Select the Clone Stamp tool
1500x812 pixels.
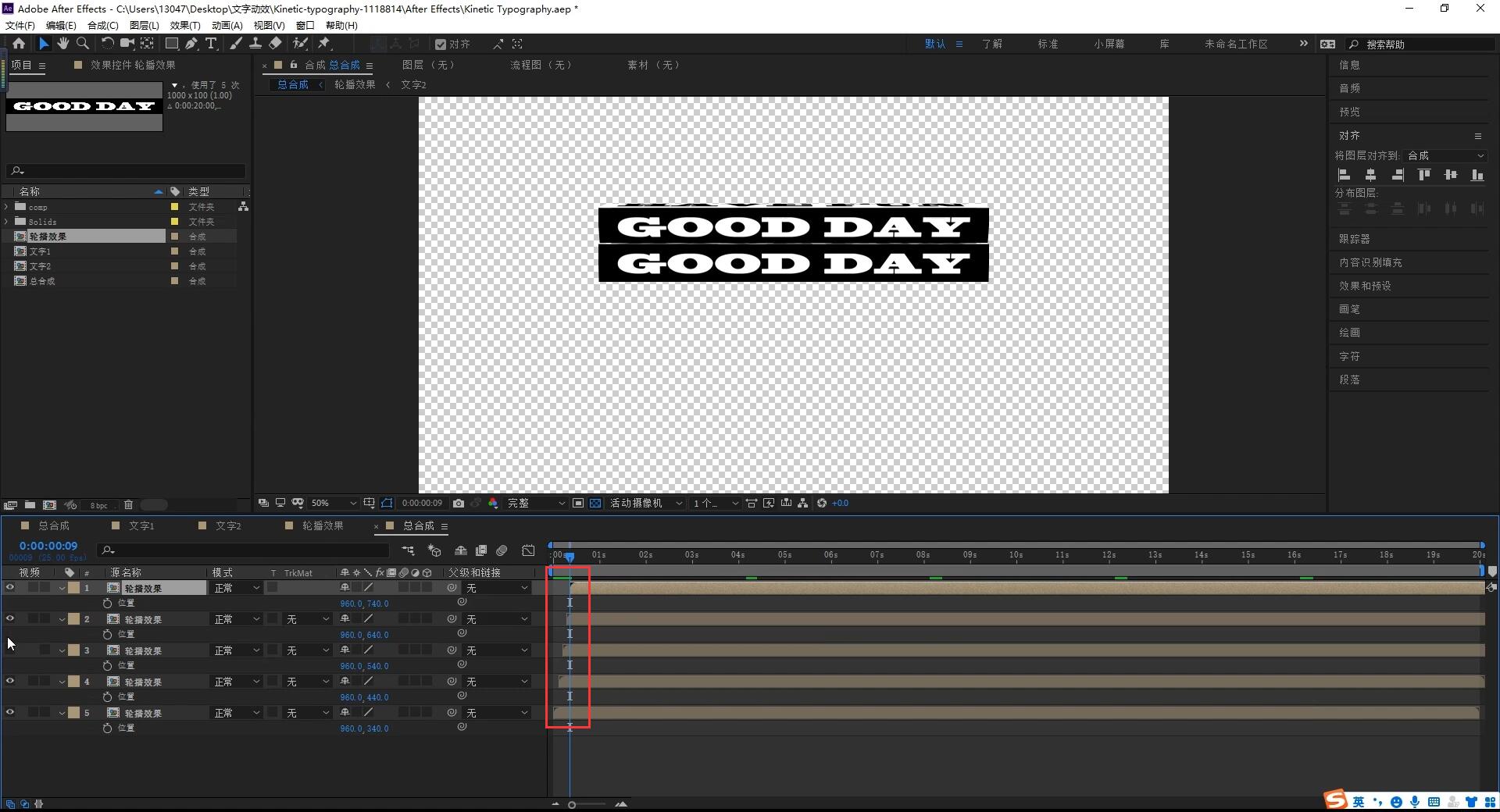255,44
